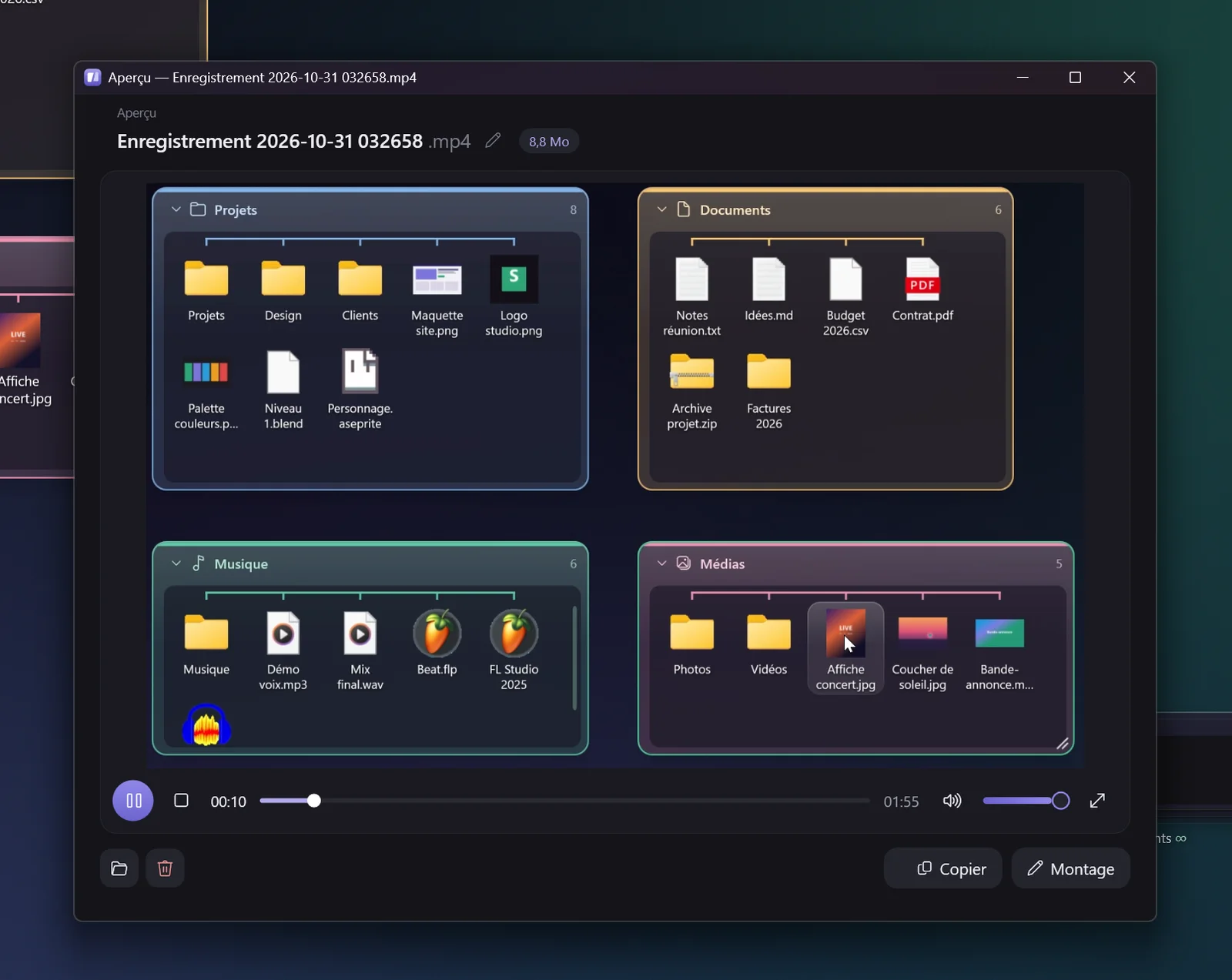Select the Démo voix.mp3 file icon

(283, 633)
